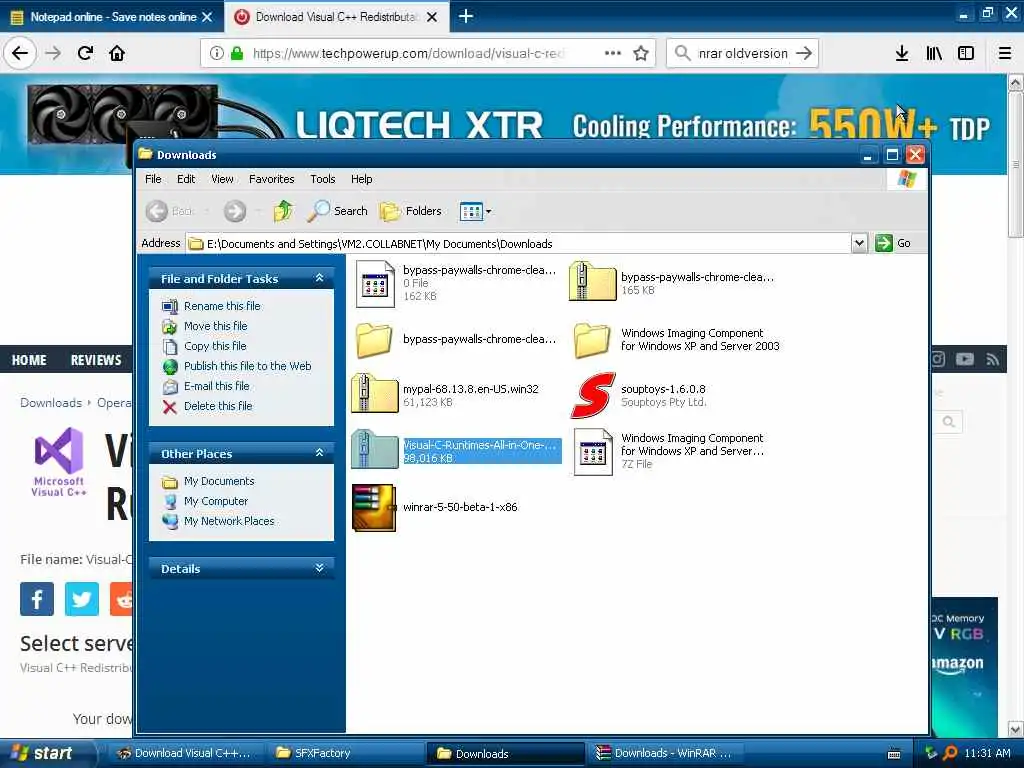Open the Tools menu
The height and width of the screenshot is (768, 1024).
coord(323,179)
